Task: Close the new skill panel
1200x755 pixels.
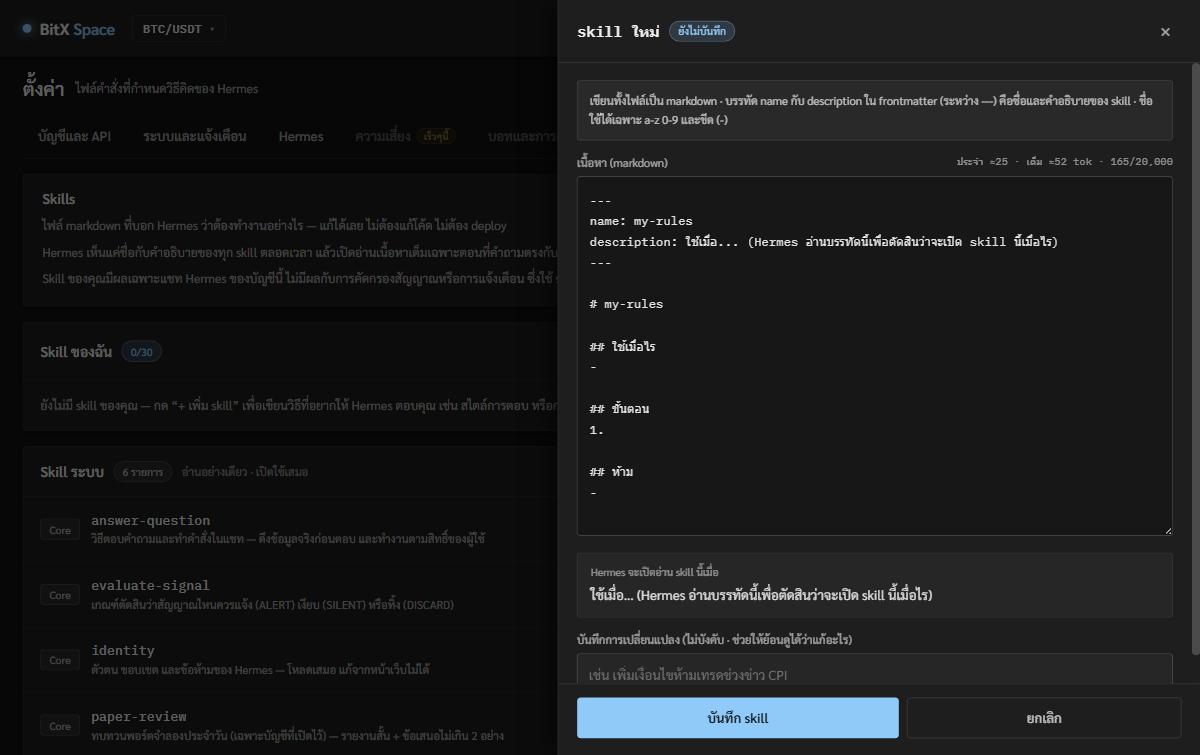Action: click(1165, 32)
